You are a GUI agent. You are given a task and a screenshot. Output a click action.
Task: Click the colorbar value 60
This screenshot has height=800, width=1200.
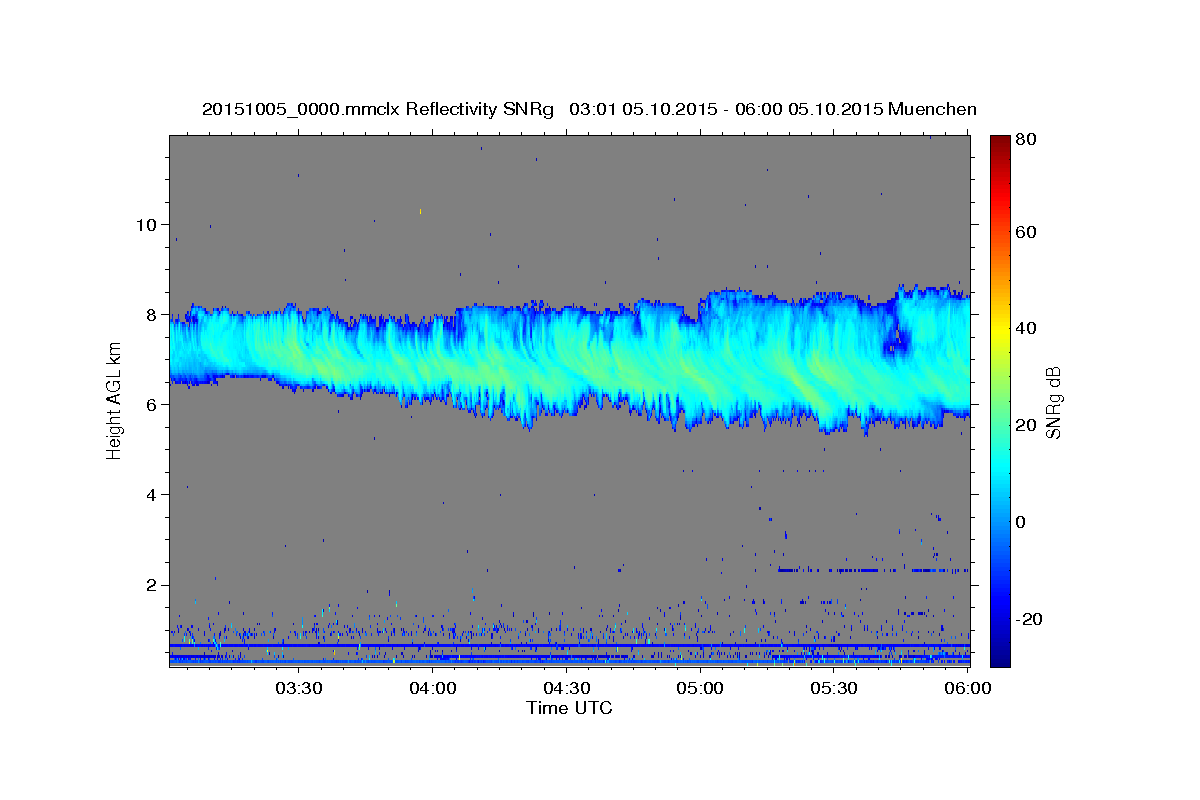click(1025, 232)
